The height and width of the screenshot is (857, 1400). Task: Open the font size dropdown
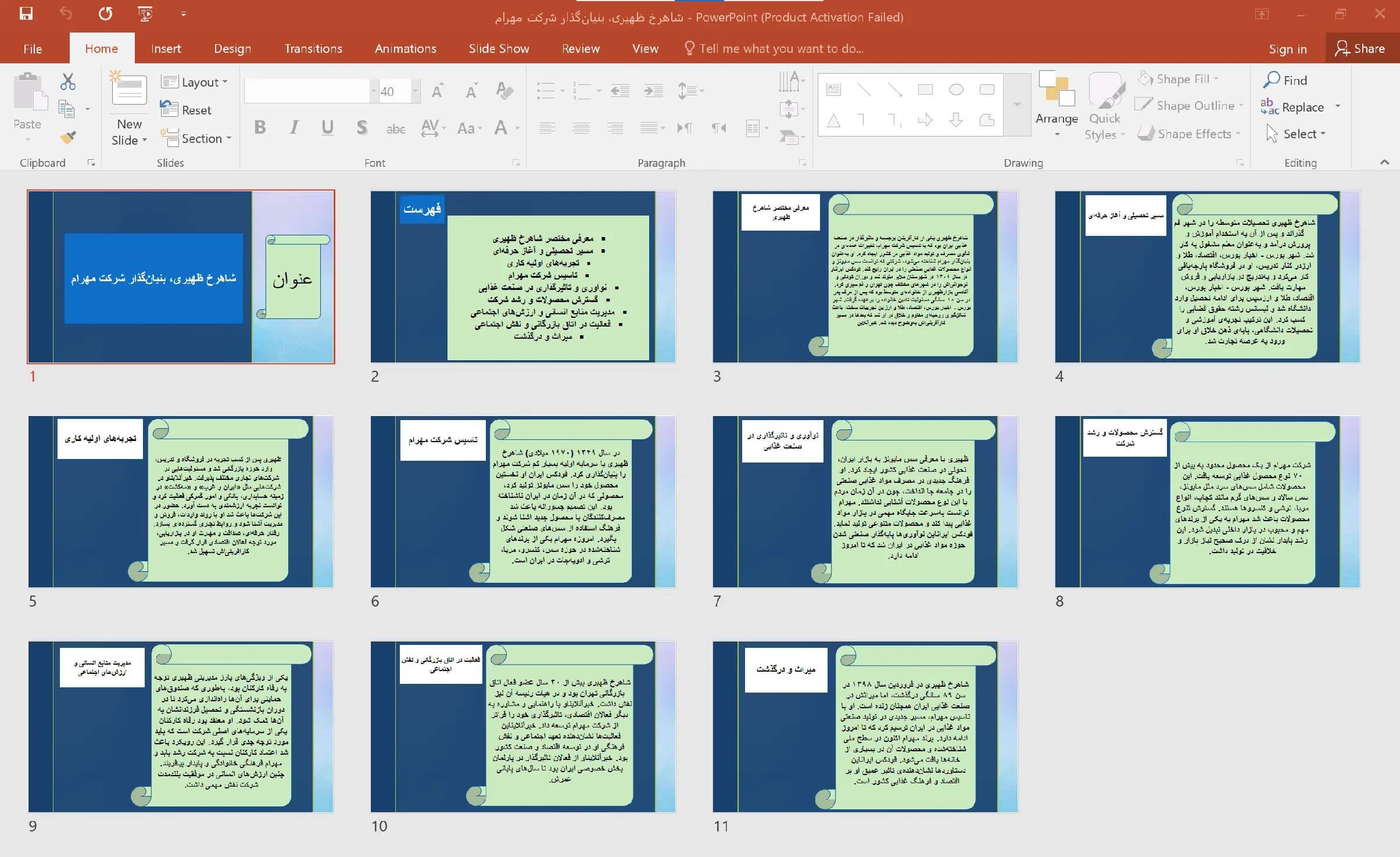coord(416,91)
